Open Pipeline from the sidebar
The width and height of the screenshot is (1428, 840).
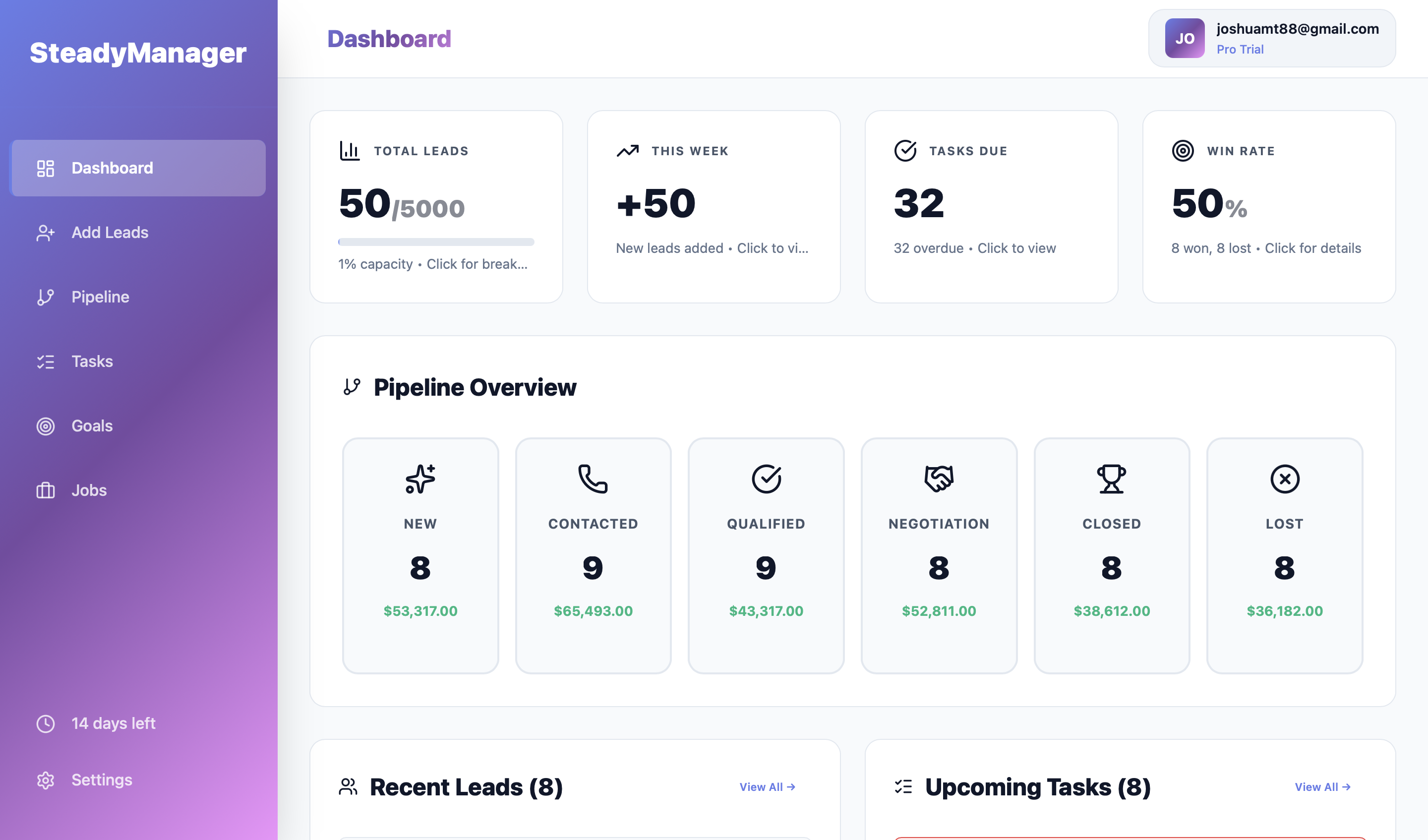pyautogui.click(x=100, y=297)
